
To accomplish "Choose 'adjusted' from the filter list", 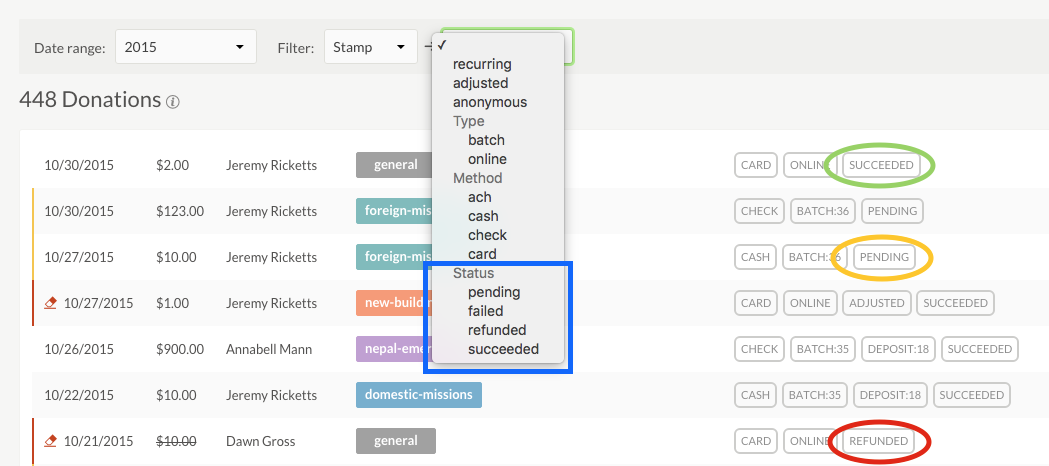I will 480,83.
